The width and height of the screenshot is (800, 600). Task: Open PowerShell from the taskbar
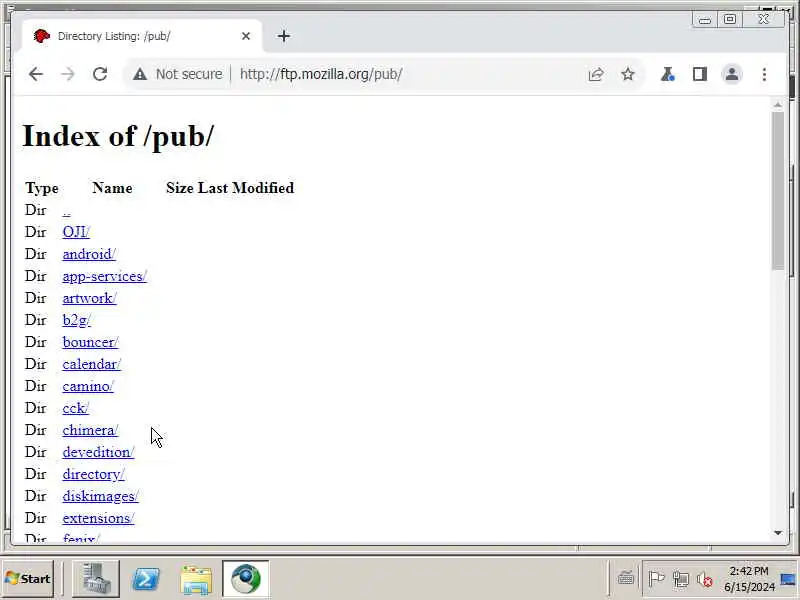tap(146, 579)
